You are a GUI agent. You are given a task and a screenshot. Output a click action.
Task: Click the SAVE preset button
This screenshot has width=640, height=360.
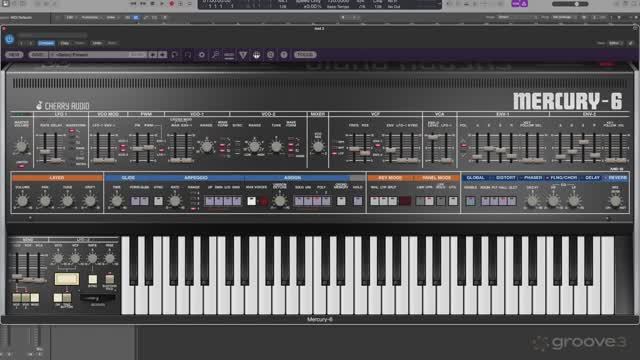tap(38, 55)
